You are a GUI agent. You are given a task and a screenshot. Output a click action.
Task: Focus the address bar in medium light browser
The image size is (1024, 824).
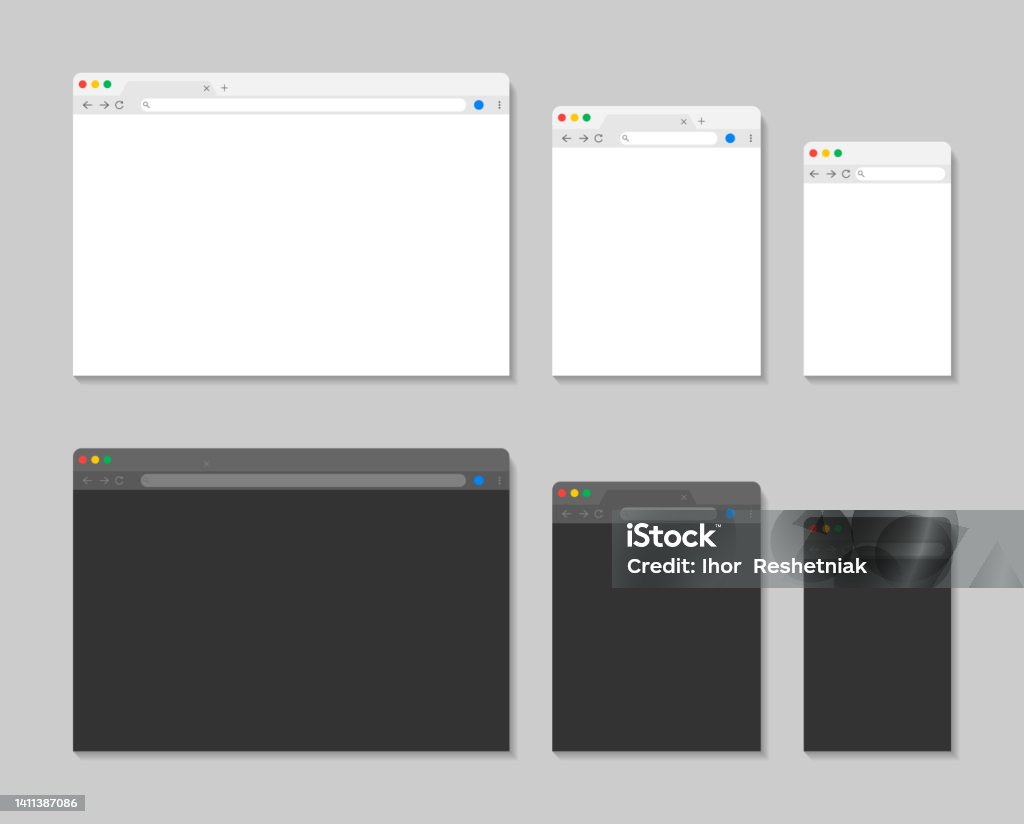coord(668,138)
